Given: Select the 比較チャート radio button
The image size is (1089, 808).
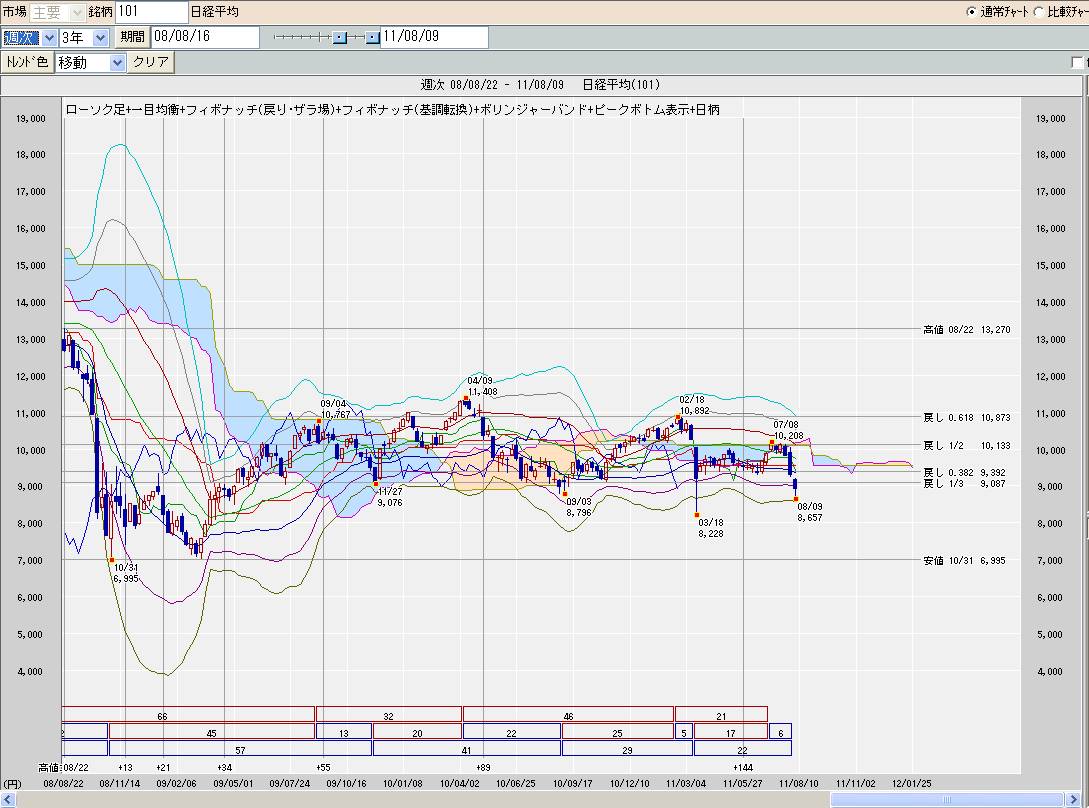Looking at the screenshot, I should click(1039, 12).
